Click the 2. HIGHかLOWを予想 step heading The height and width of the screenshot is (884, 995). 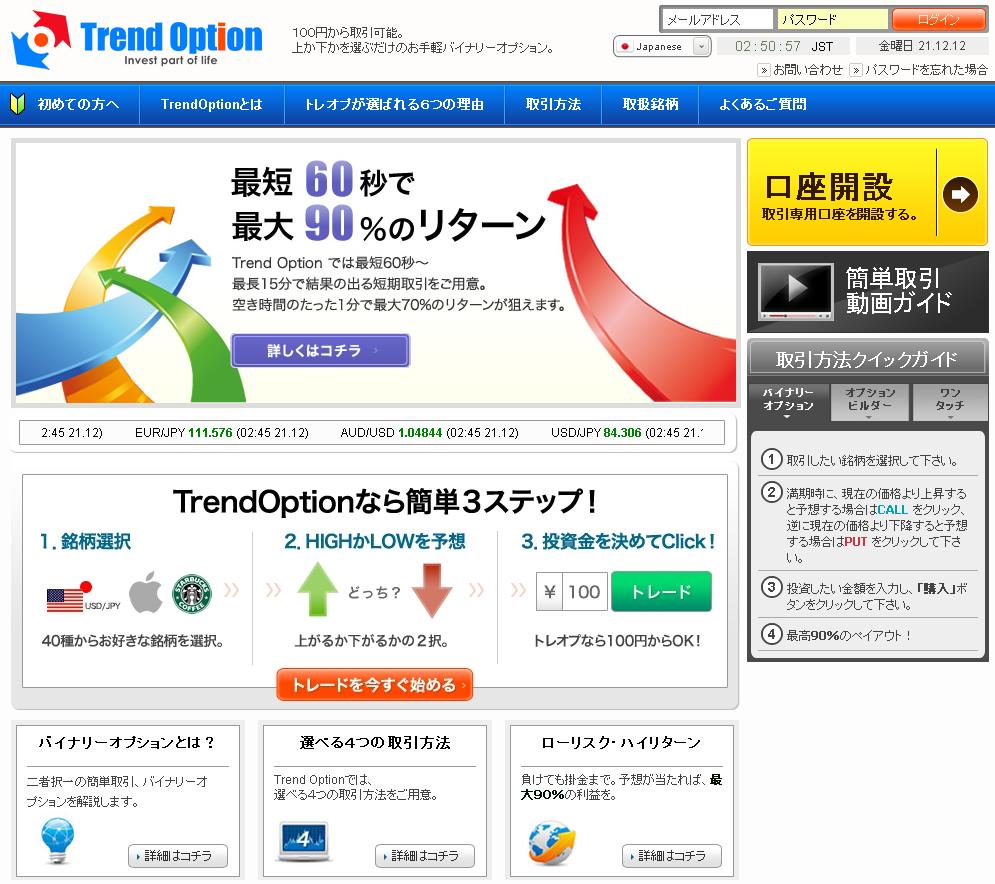375,541
